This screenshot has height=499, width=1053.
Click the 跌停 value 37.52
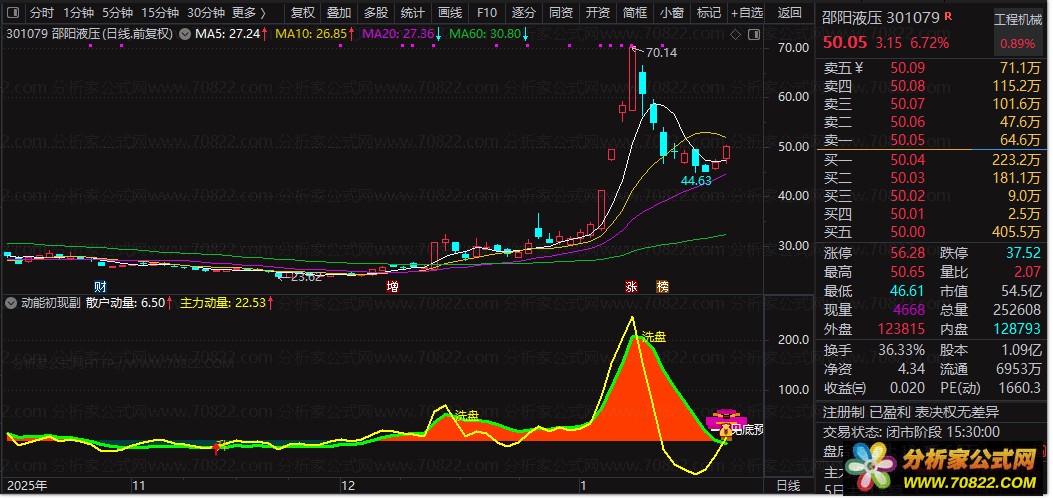click(1023, 253)
